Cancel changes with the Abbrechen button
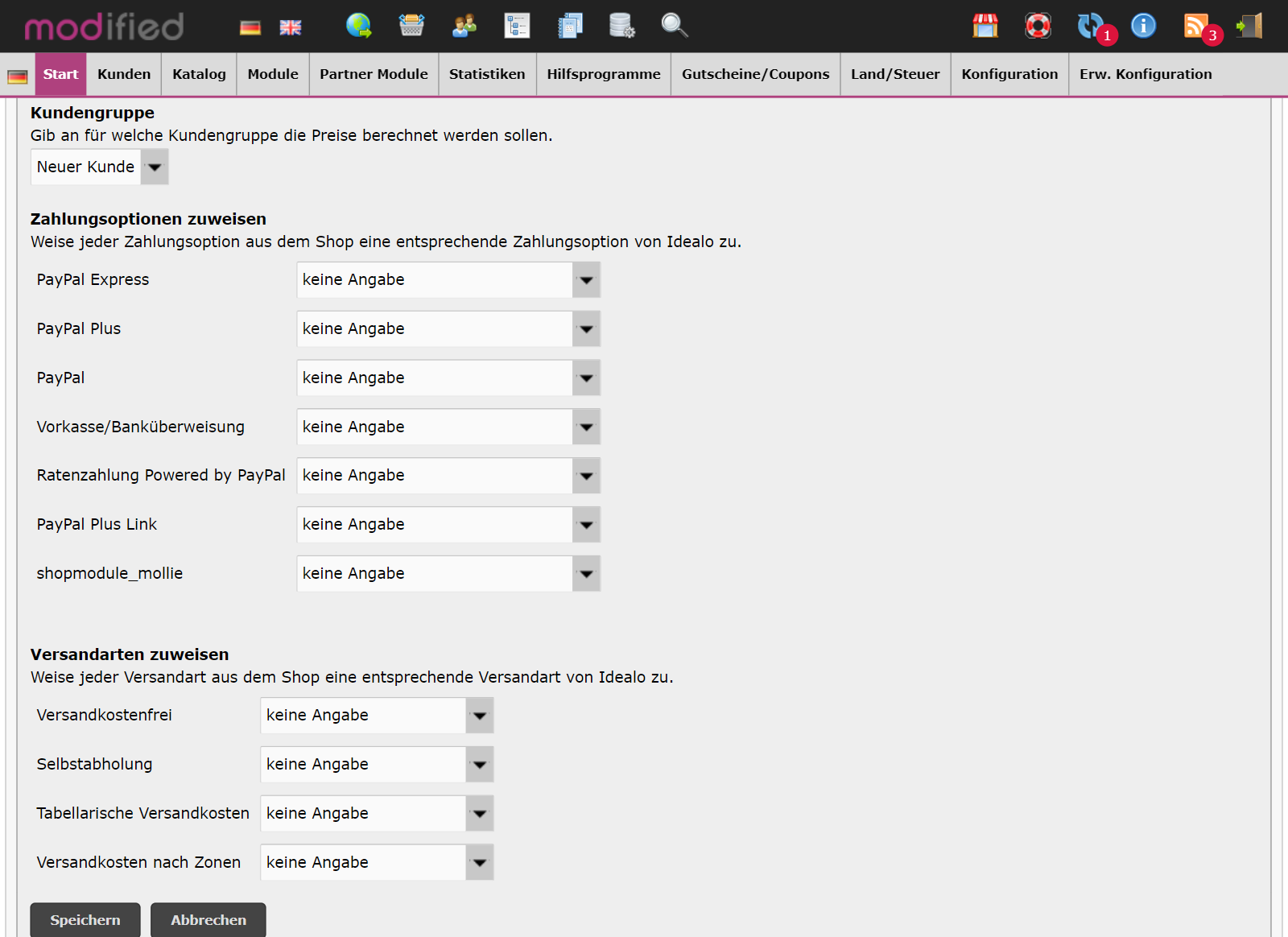 pyautogui.click(x=208, y=919)
